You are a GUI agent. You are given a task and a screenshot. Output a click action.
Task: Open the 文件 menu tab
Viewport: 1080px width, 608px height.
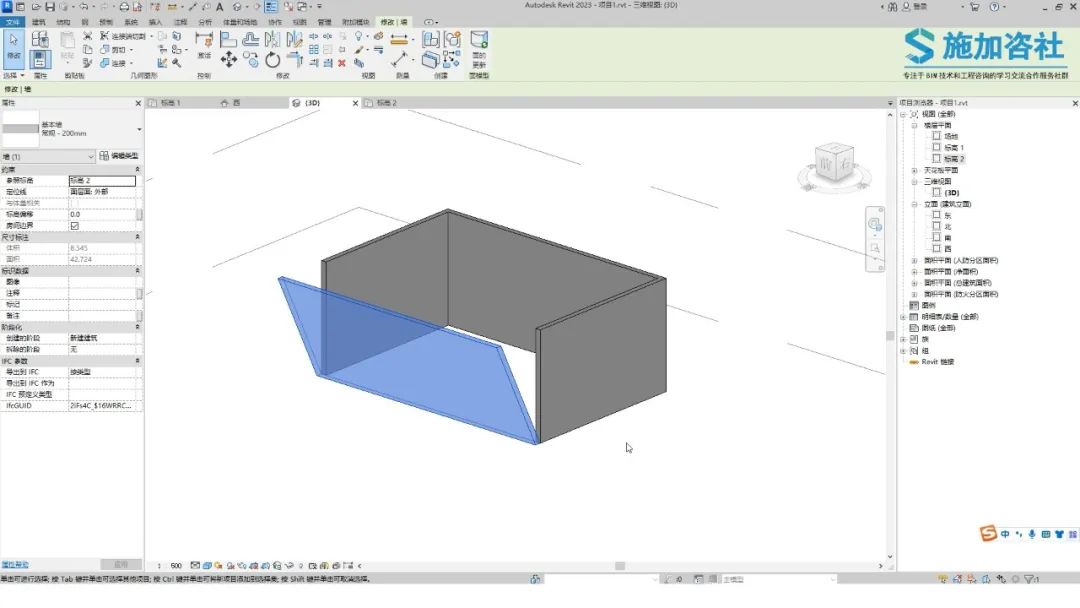pos(12,22)
